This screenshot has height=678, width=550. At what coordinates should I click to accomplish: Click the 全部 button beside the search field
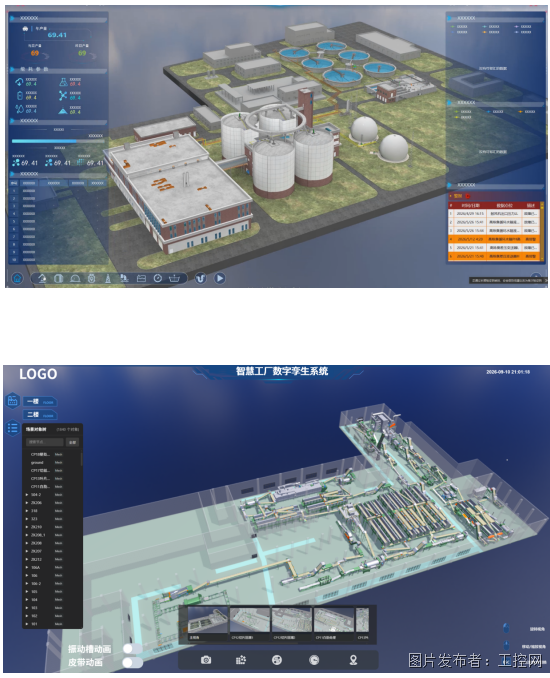point(72,442)
